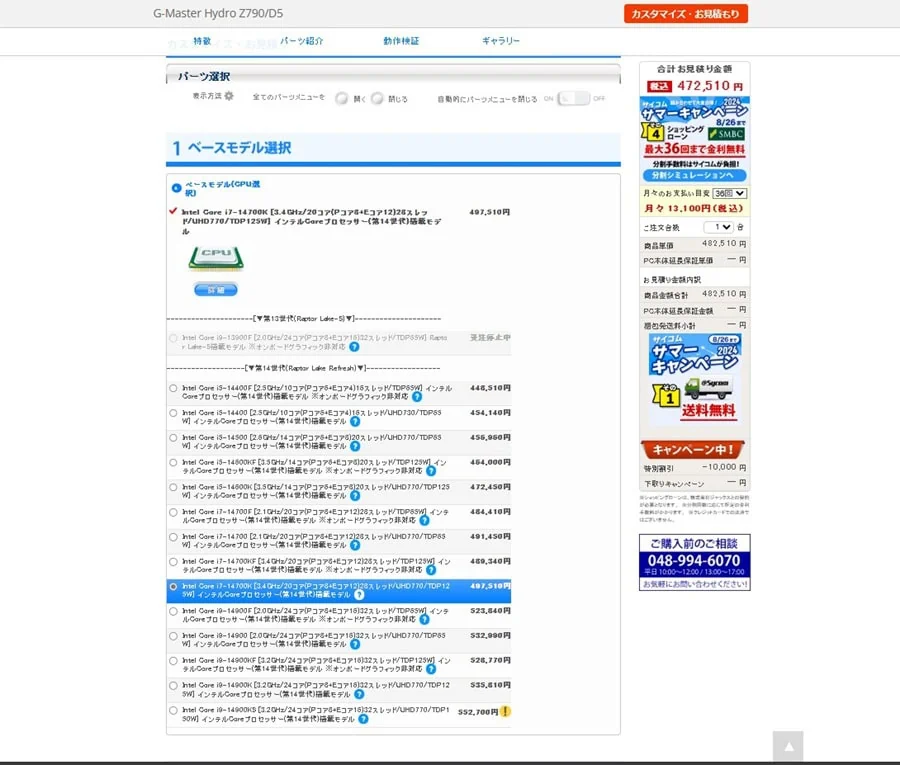Click the 1 ベースモデル選択 section header

[x=393, y=148]
